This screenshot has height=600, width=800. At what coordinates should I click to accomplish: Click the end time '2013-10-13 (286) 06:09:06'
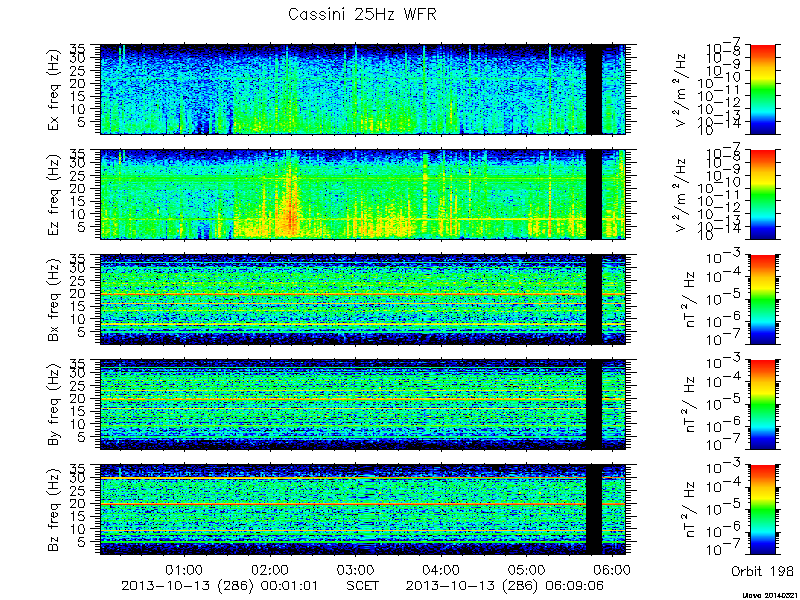(505, 585)
